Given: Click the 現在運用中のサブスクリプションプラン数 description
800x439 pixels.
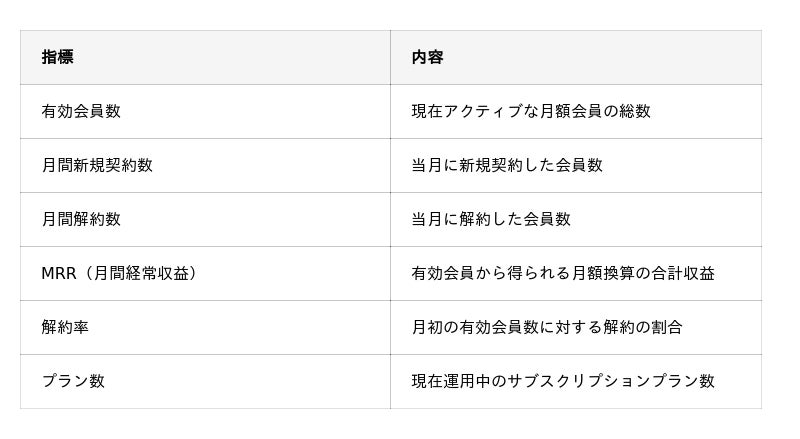Looking at the screenshot, I should point(563,381).
